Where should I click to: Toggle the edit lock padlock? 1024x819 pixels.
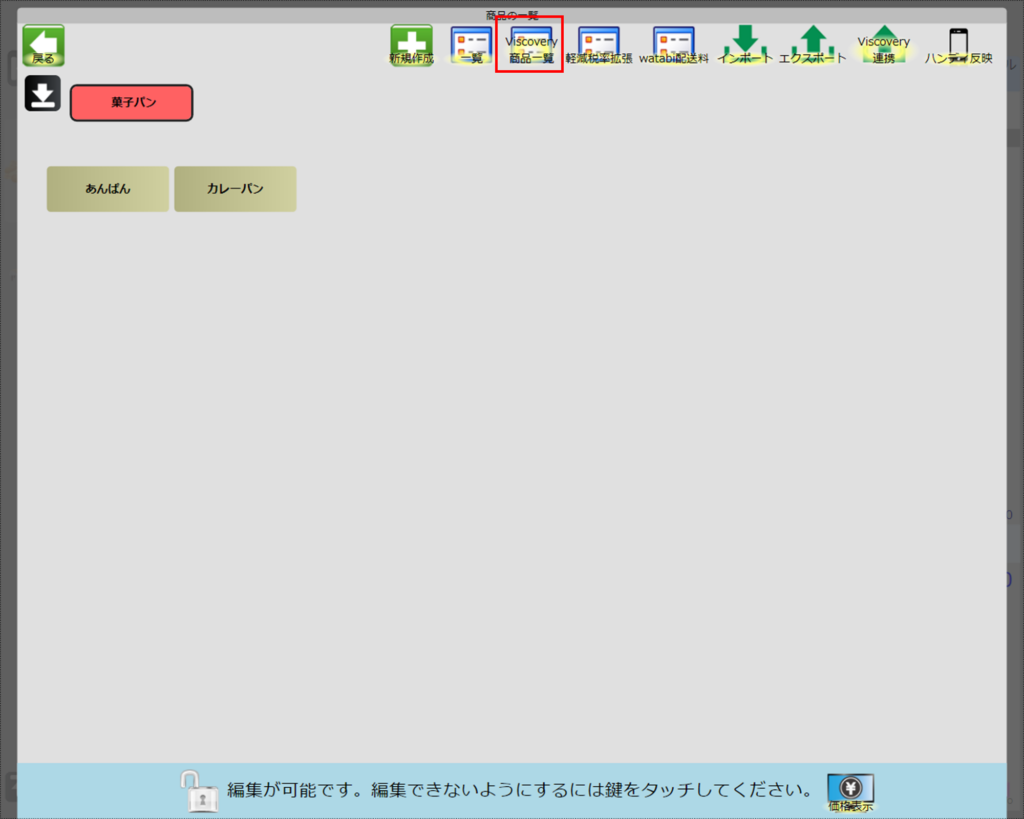198,791
